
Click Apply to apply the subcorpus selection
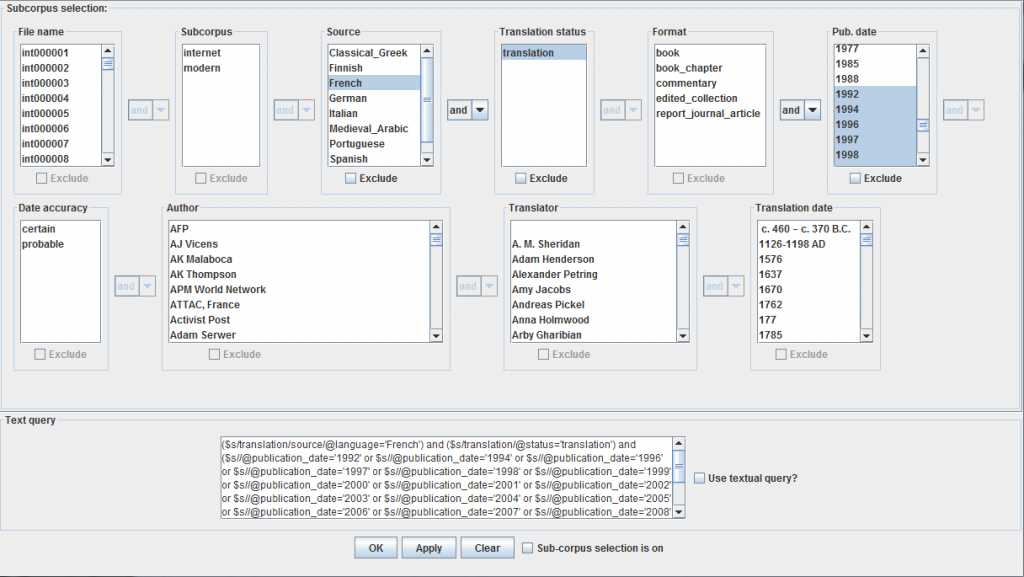[428, 548]
